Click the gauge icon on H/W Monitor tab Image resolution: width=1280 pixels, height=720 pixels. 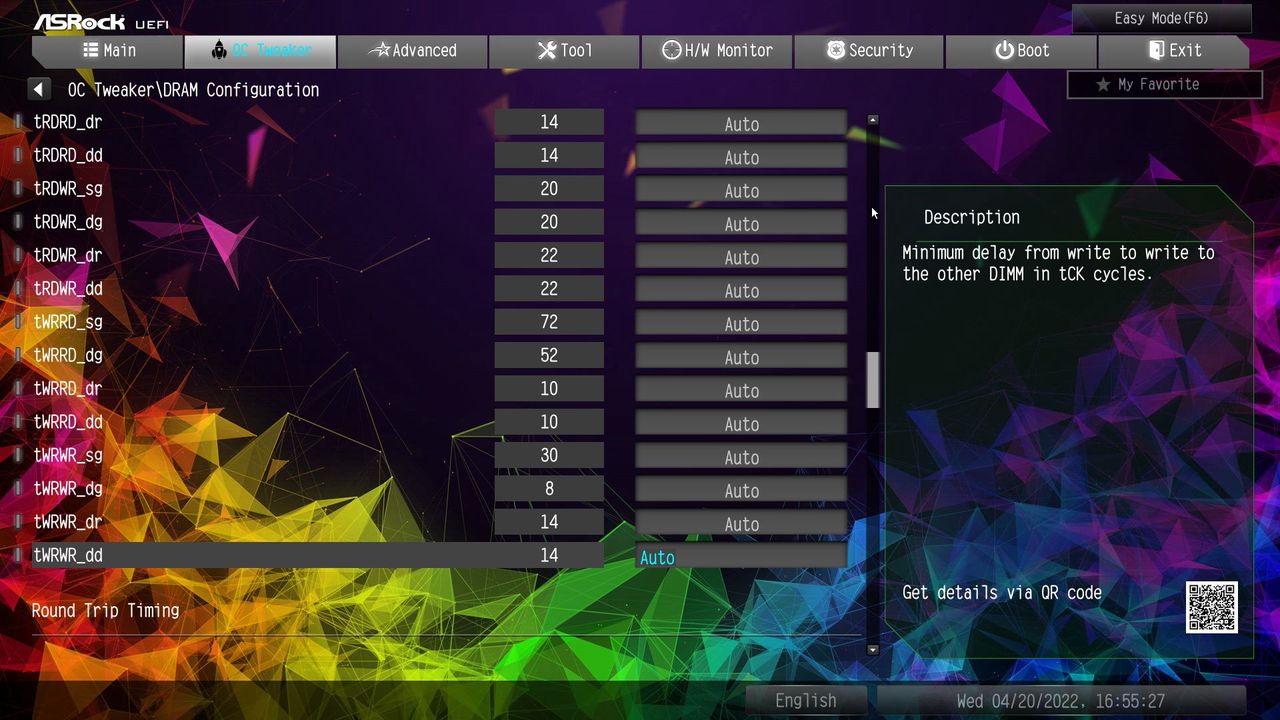click(672, 50)
